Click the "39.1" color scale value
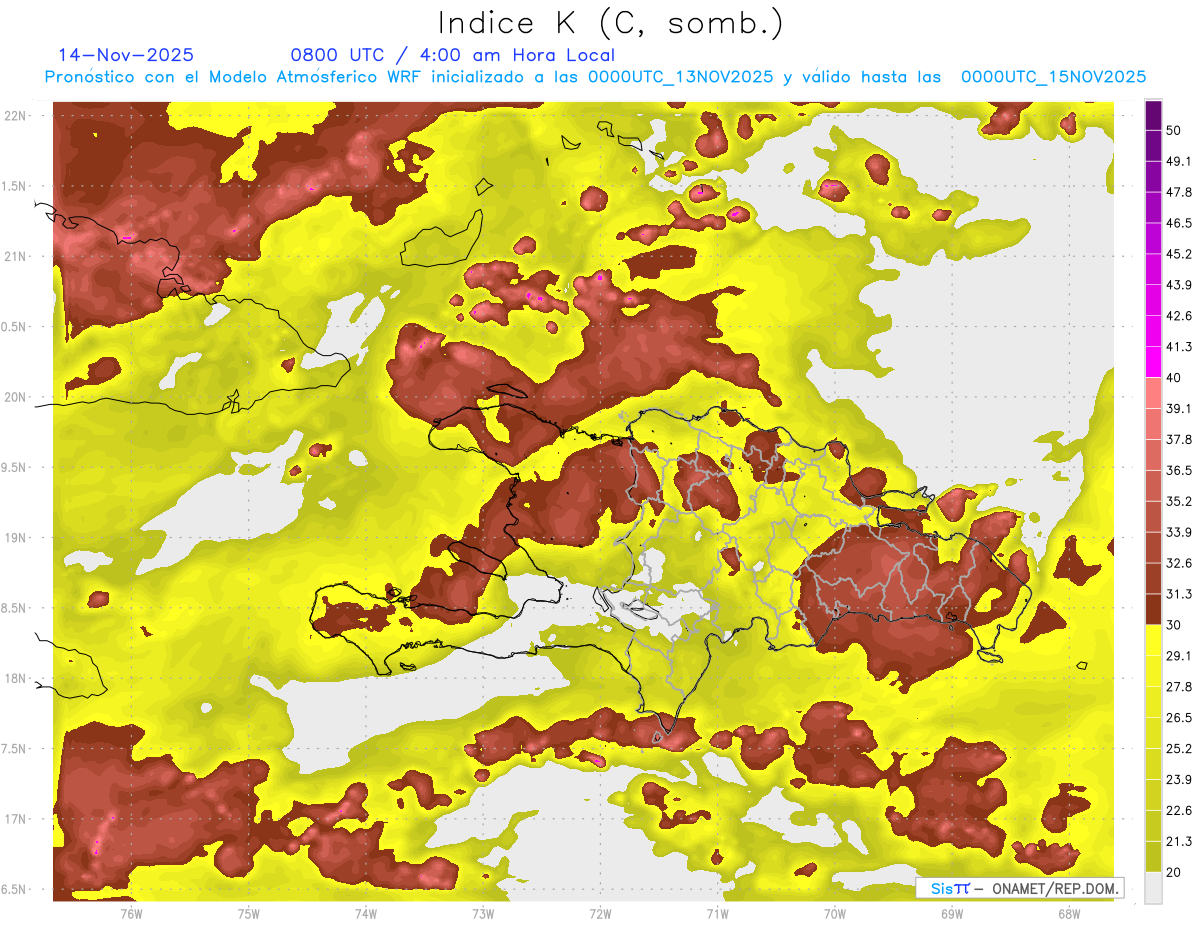Screen dimensions: 1200x927 point(1179,408)
